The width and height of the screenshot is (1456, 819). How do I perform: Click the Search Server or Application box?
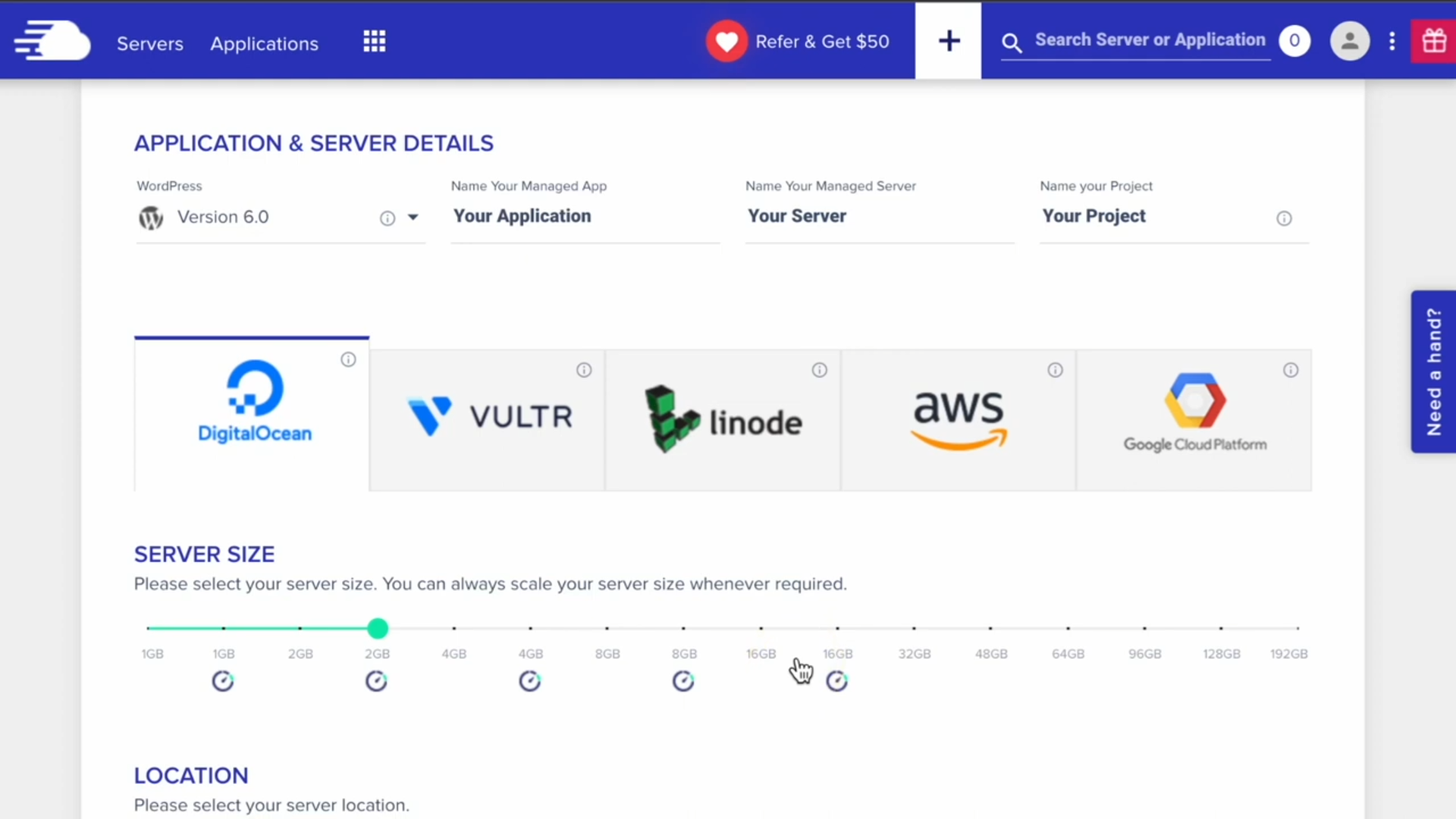point(1150,40)
